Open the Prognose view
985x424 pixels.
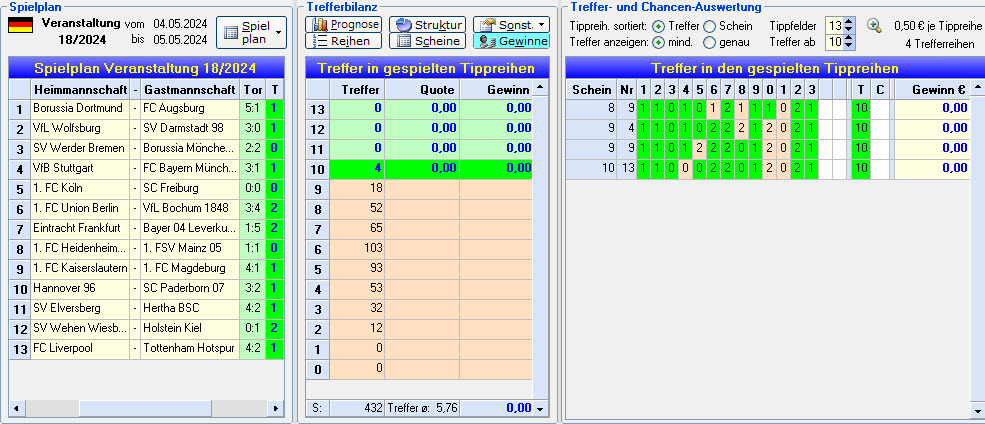coord(344,24)
